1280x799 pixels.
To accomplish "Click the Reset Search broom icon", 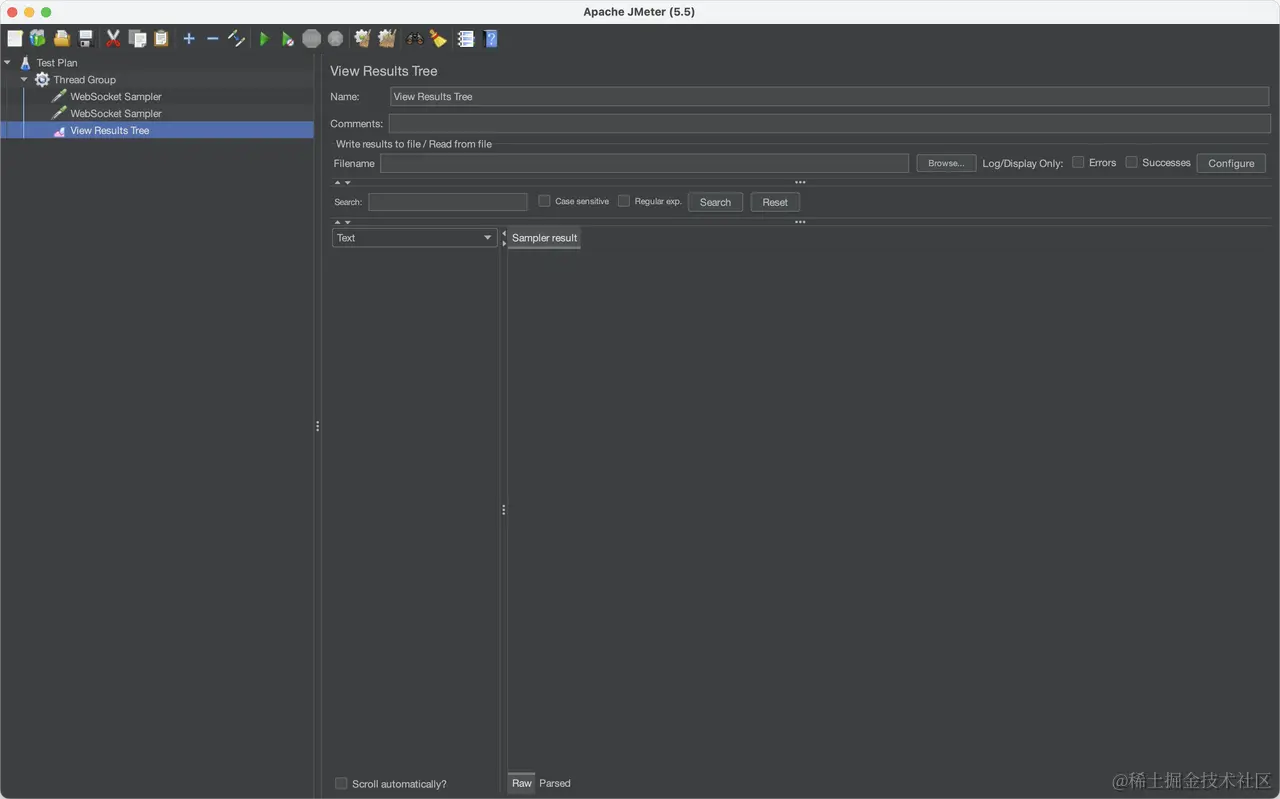I will pyautogui.click(x=438, y=39).
